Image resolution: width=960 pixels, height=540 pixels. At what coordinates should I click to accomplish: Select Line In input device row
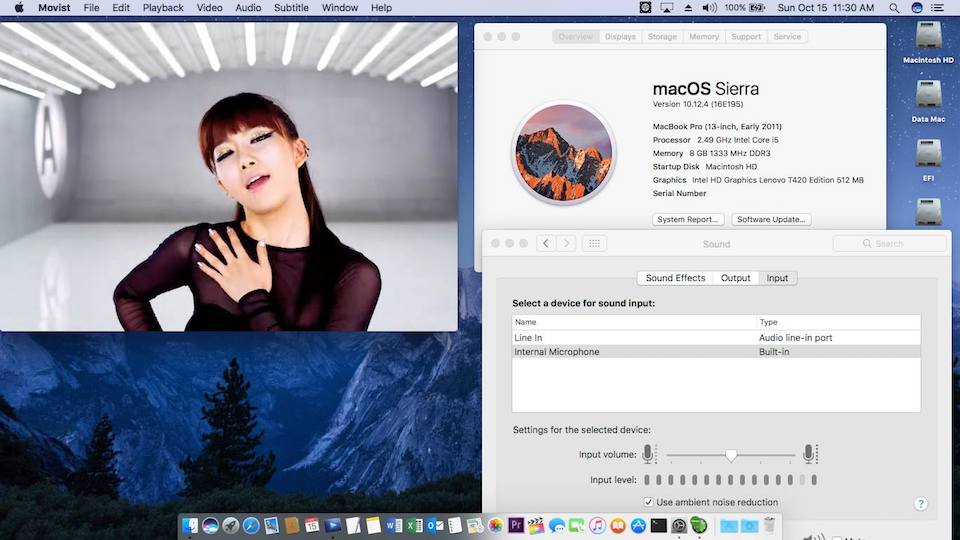[716, 338]
